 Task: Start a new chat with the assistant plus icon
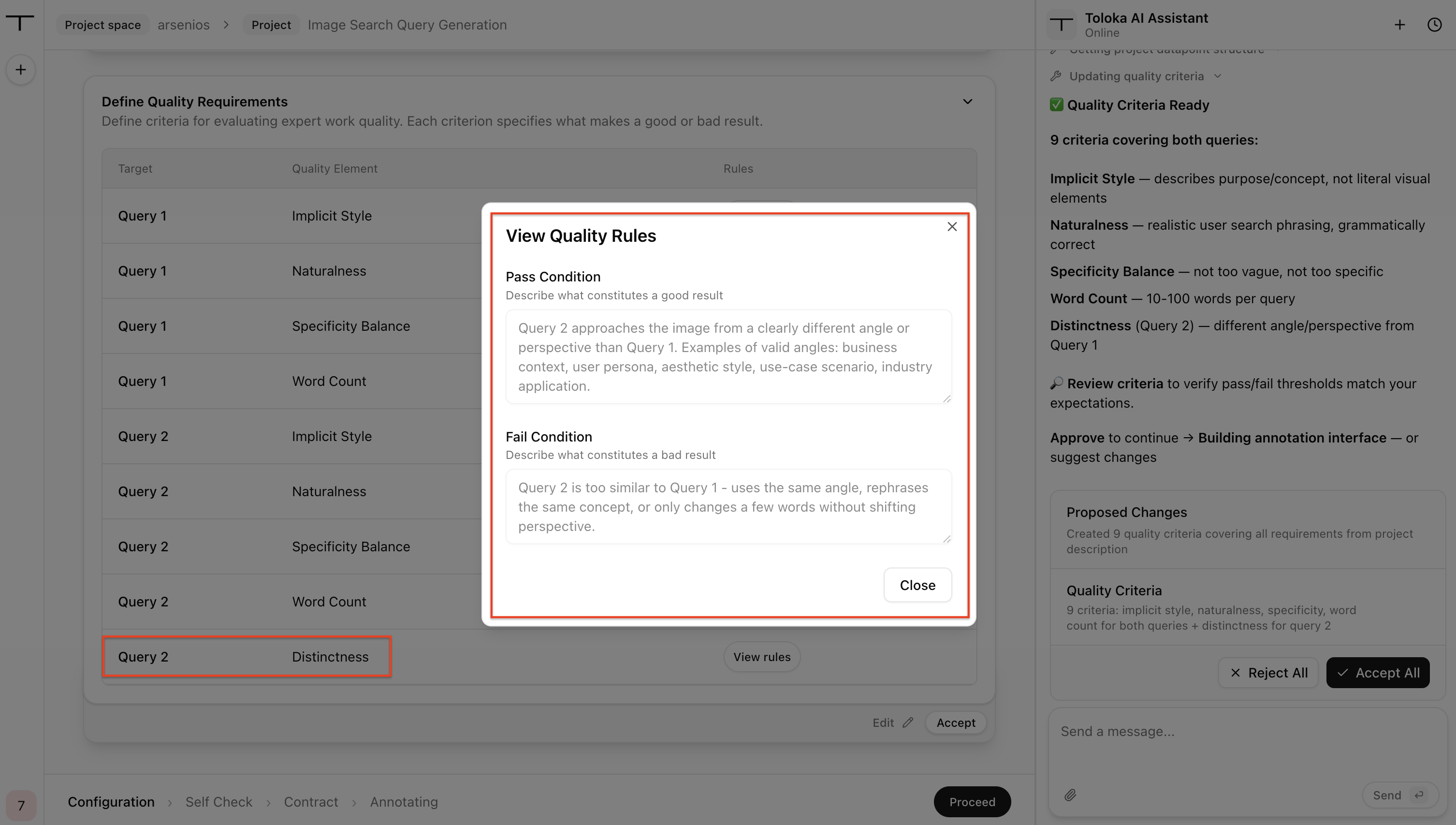click(1399, 25)
